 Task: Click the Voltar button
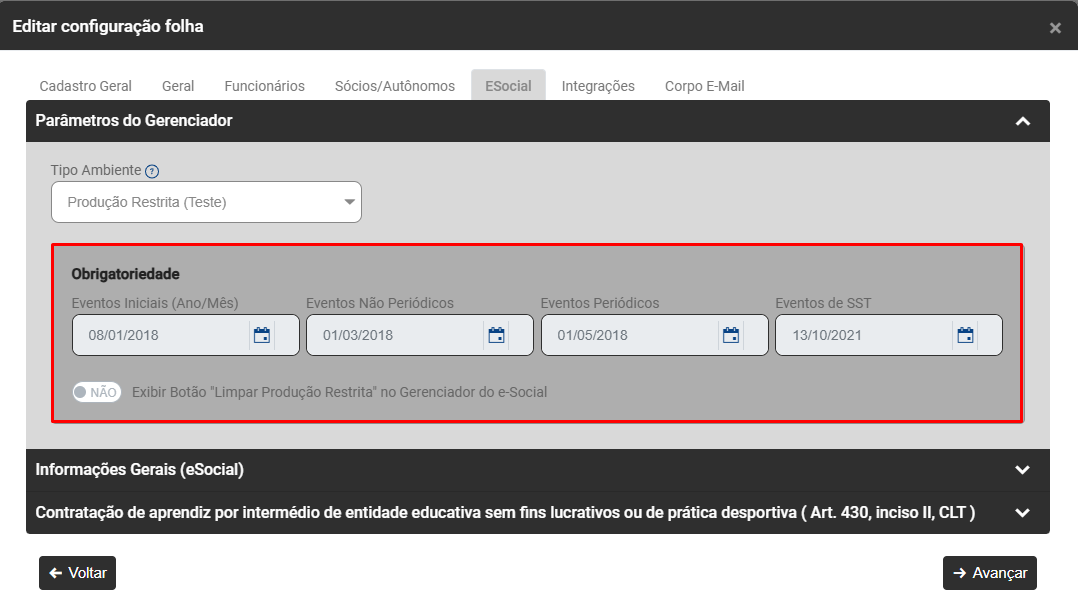pyautogui.click(x=78, y=573)
